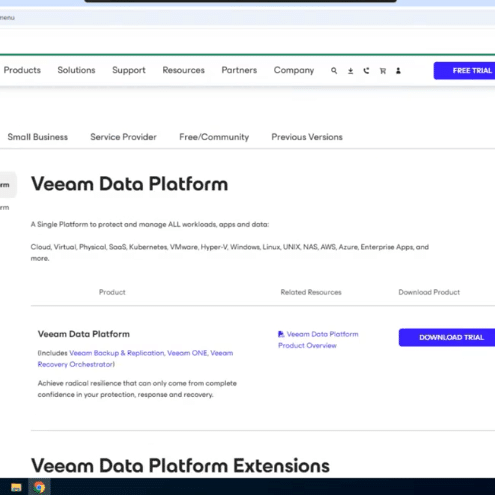Click the user account icon

(x=398, y=71)
